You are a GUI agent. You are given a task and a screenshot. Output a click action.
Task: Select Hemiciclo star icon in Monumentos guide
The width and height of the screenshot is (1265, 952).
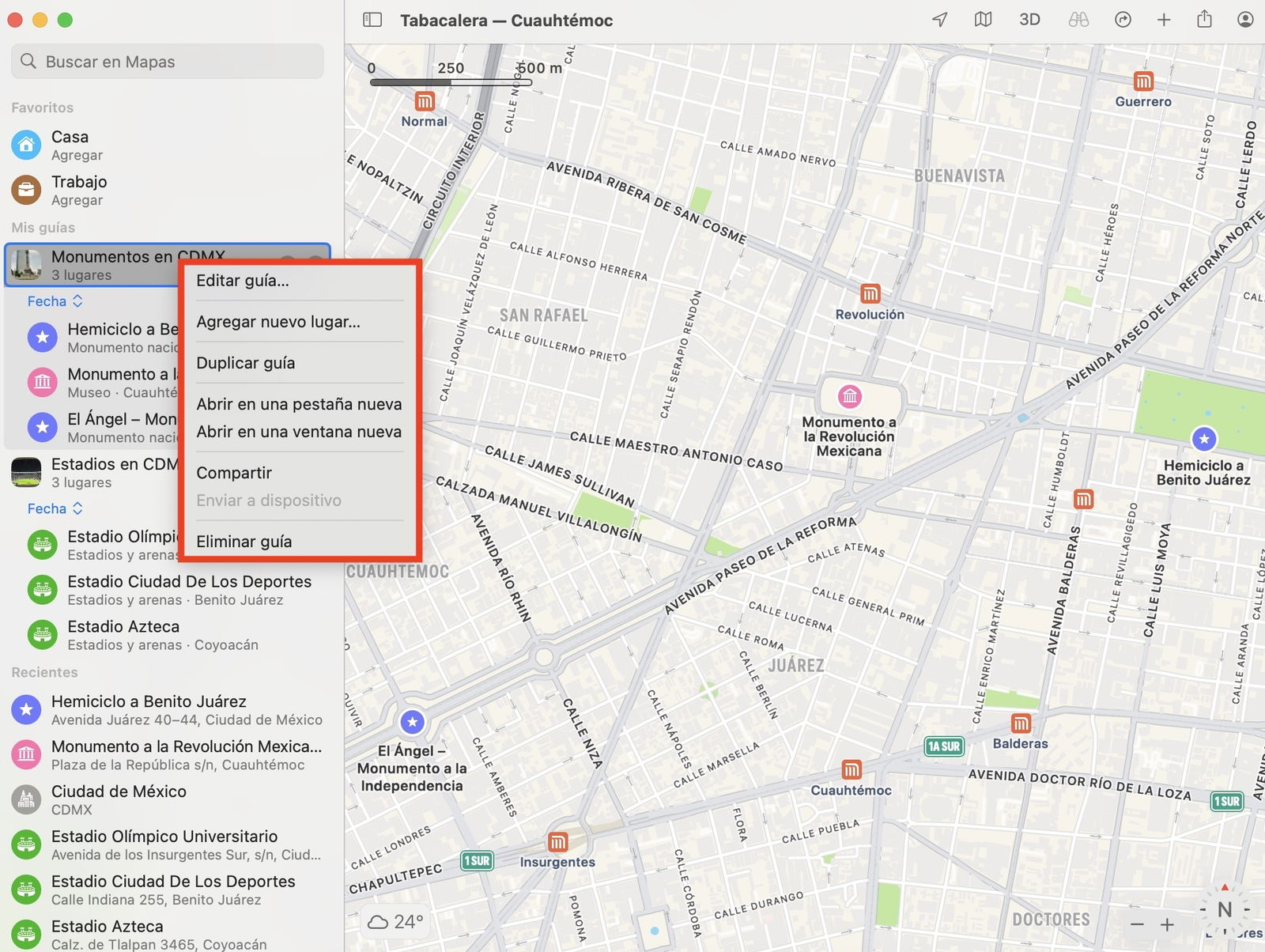(x=43, y=338)
